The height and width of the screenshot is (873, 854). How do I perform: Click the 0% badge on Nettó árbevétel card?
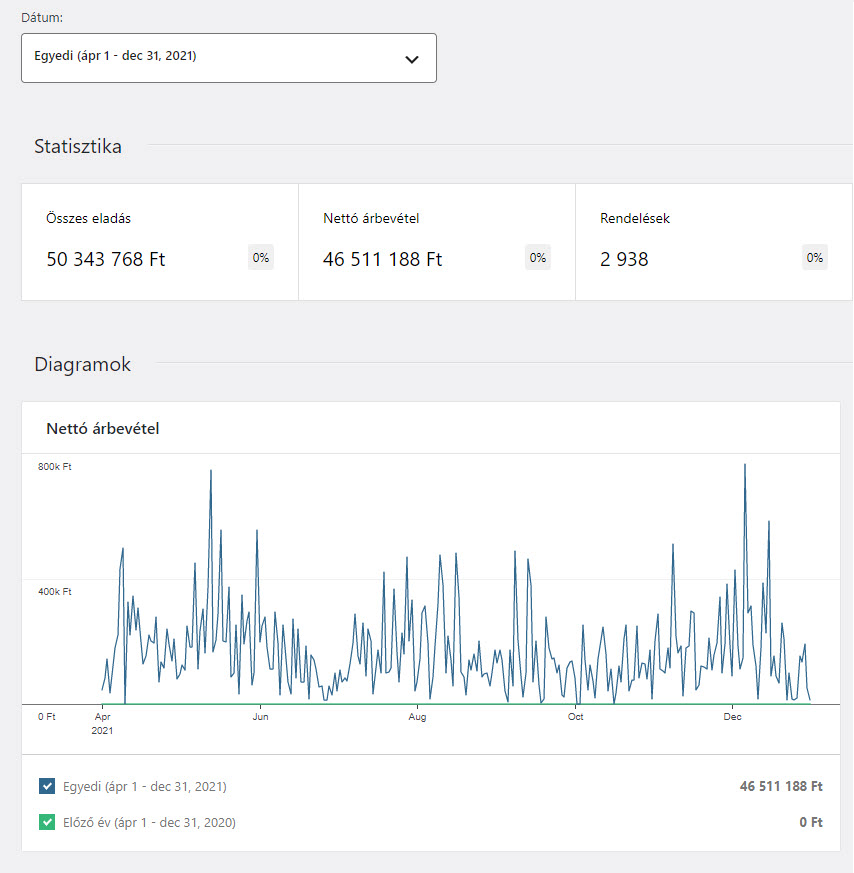coord(538,258)
